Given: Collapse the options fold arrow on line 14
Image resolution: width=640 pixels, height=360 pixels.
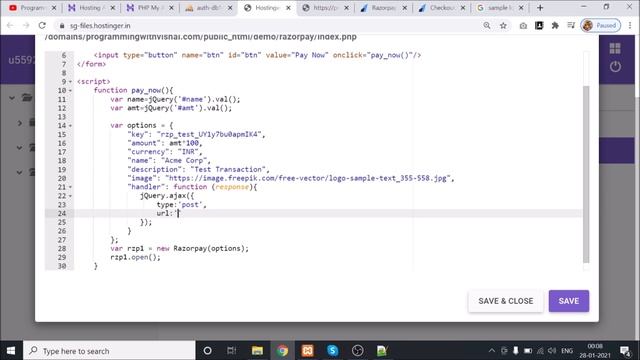Looking at the screenshot, I should click(71, 126).
